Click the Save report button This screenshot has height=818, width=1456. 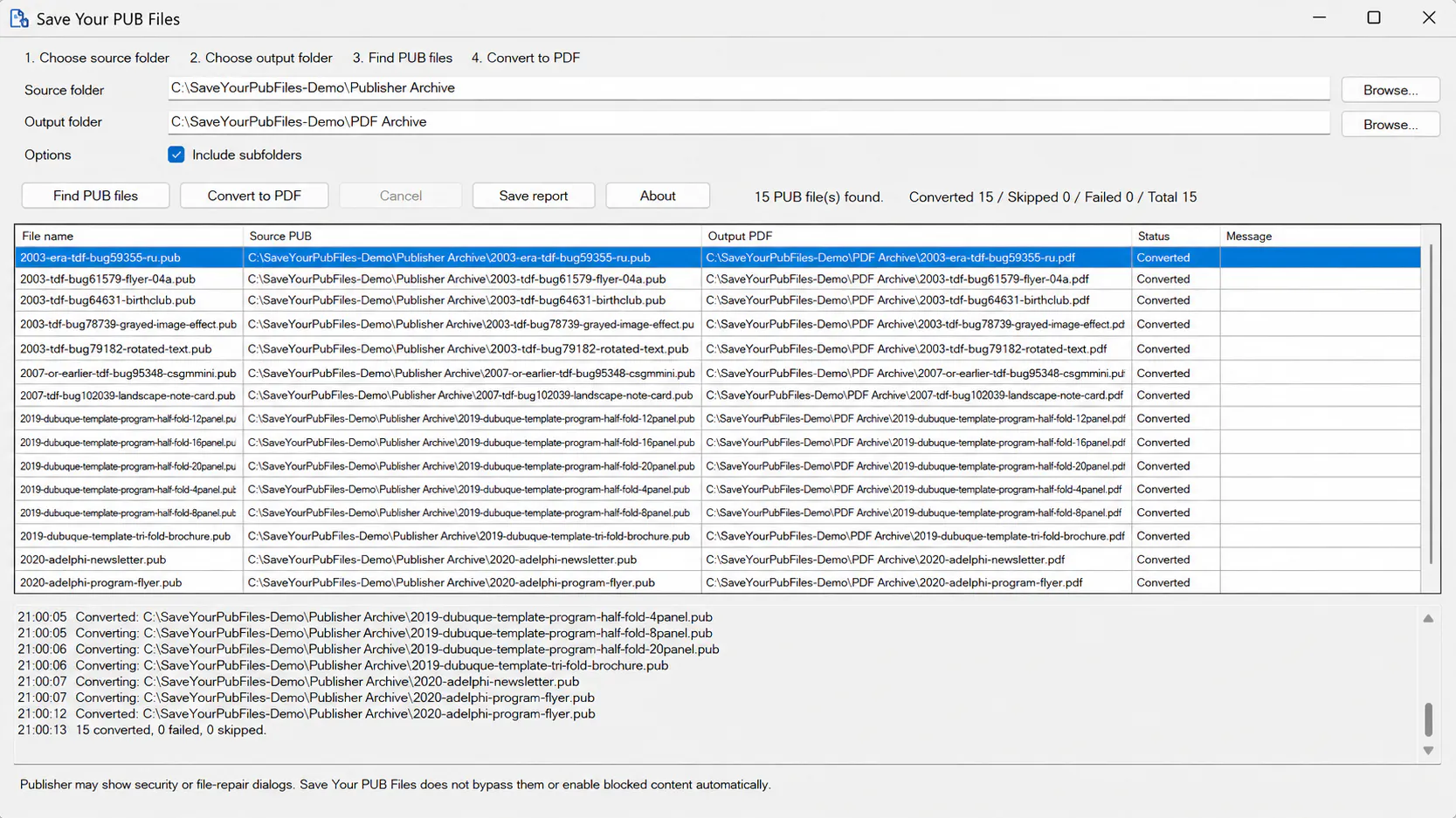[x=534, y=196]
